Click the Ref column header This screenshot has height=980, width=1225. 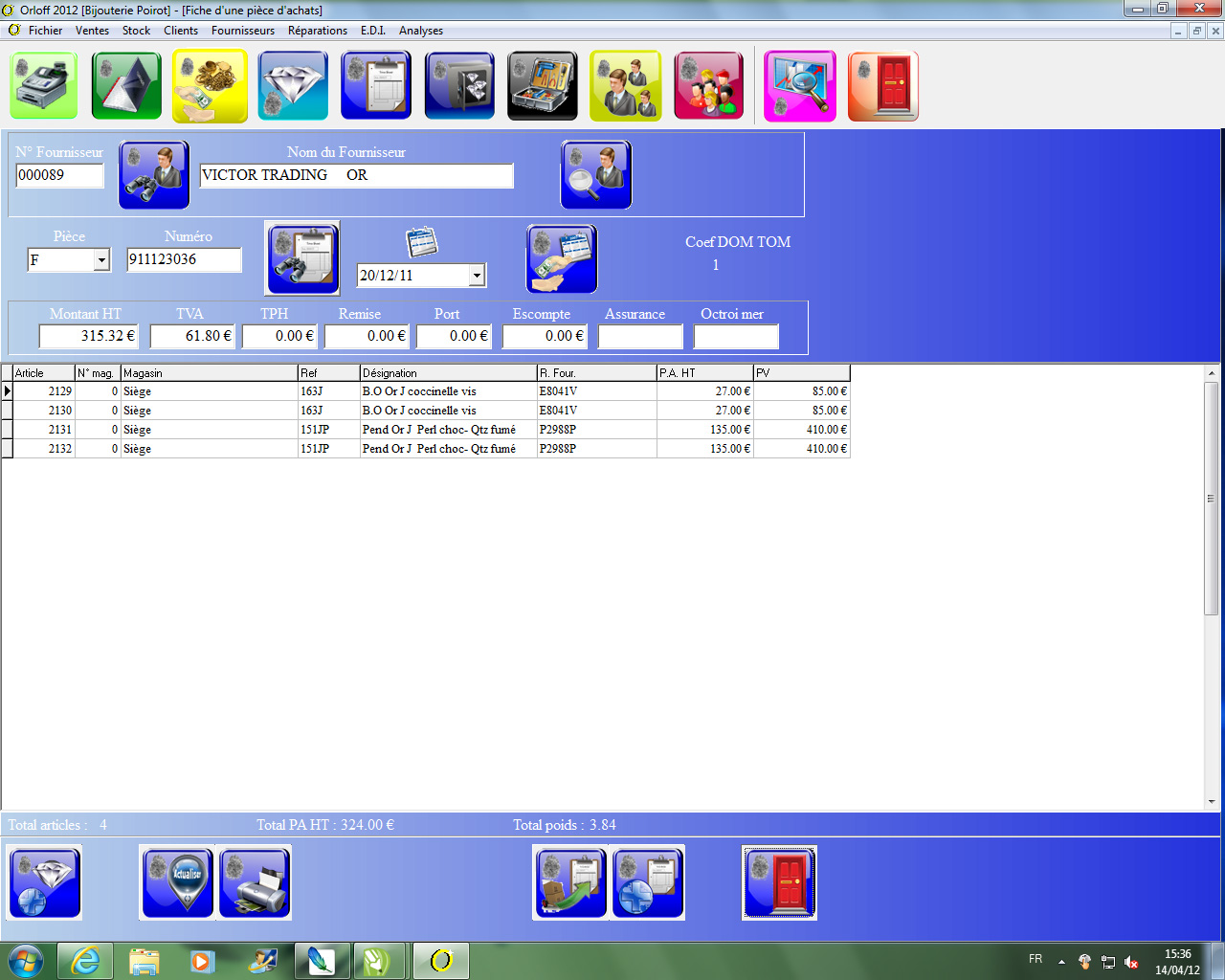328,373
